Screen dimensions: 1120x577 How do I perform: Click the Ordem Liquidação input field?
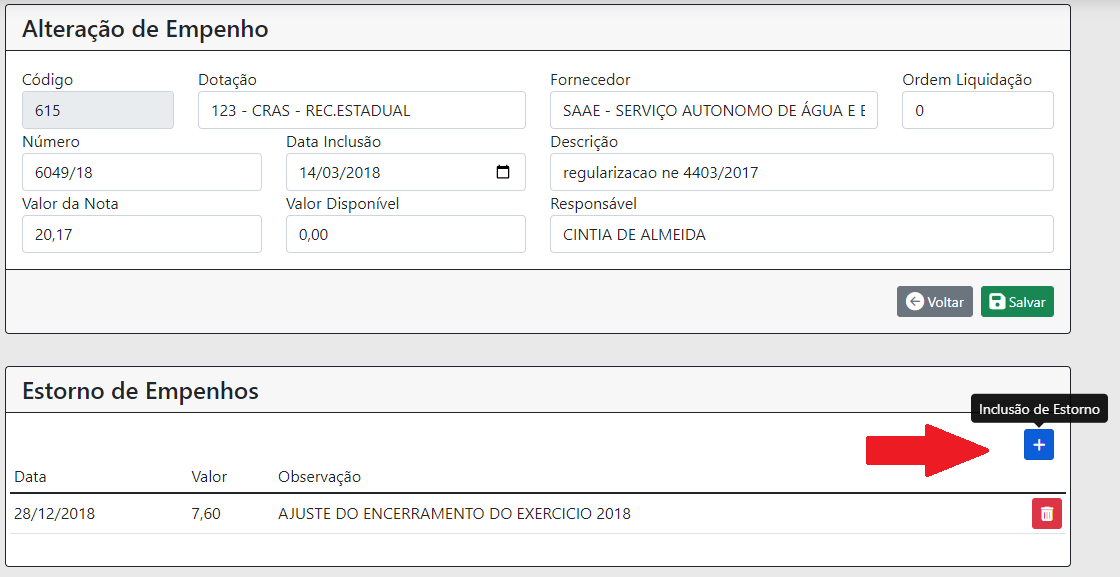click(x=977, y=110)
